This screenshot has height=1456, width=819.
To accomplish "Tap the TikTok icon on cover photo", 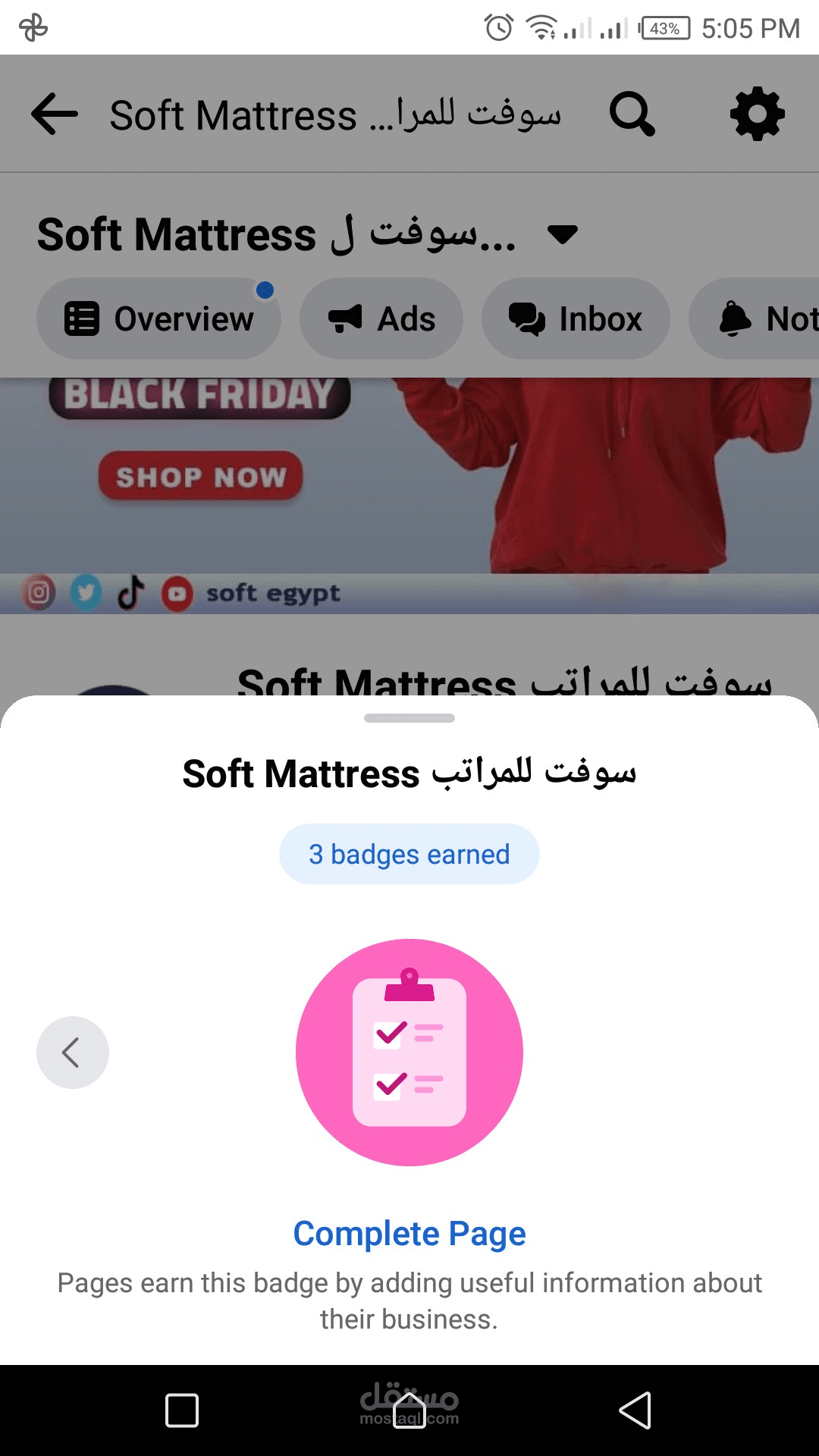I will pyautogui.click(x=130, y=592).
